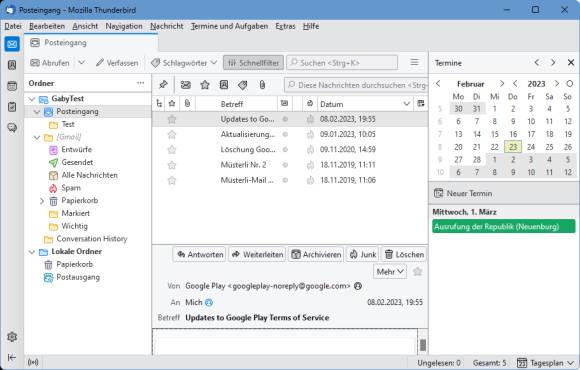Sort by junk status column header
Screen dimensions: 580x370
click(310, 104)
